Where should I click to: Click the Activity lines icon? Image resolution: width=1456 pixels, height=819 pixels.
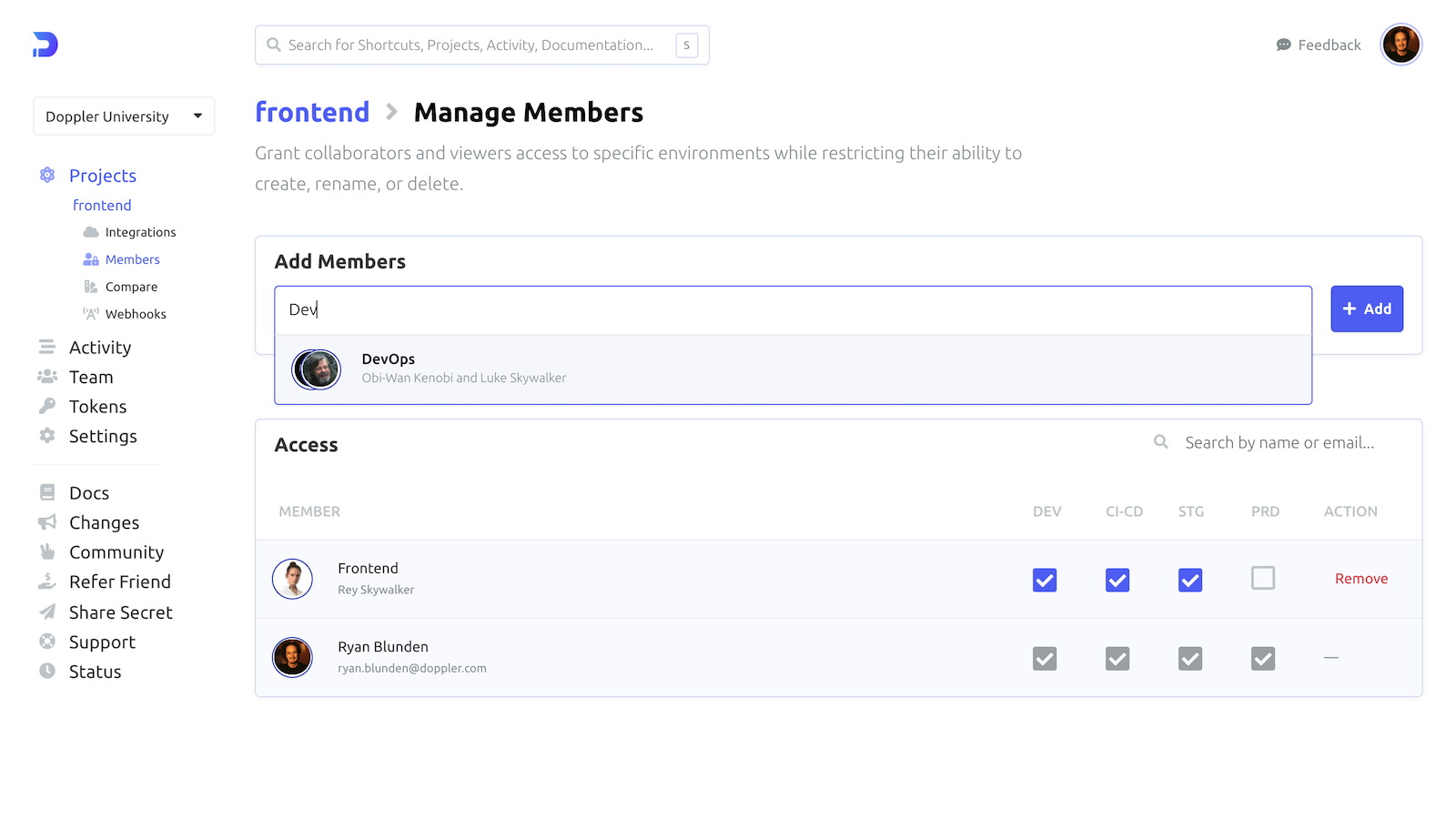tap(47, 347)
